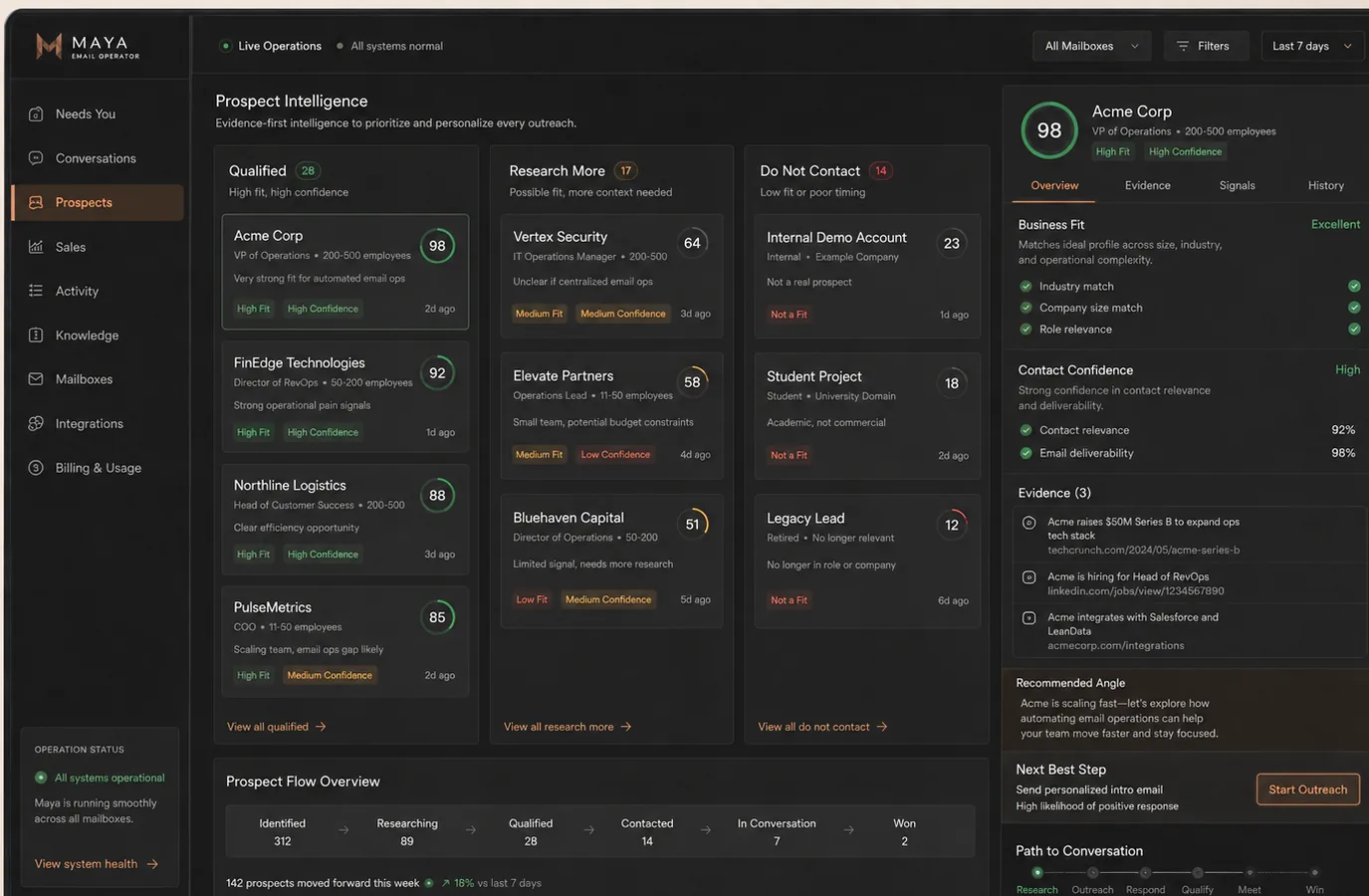Open linkedin.com jobs Head of RevOps link
The image size is (1369, 896).
(x=1136, y=591)
